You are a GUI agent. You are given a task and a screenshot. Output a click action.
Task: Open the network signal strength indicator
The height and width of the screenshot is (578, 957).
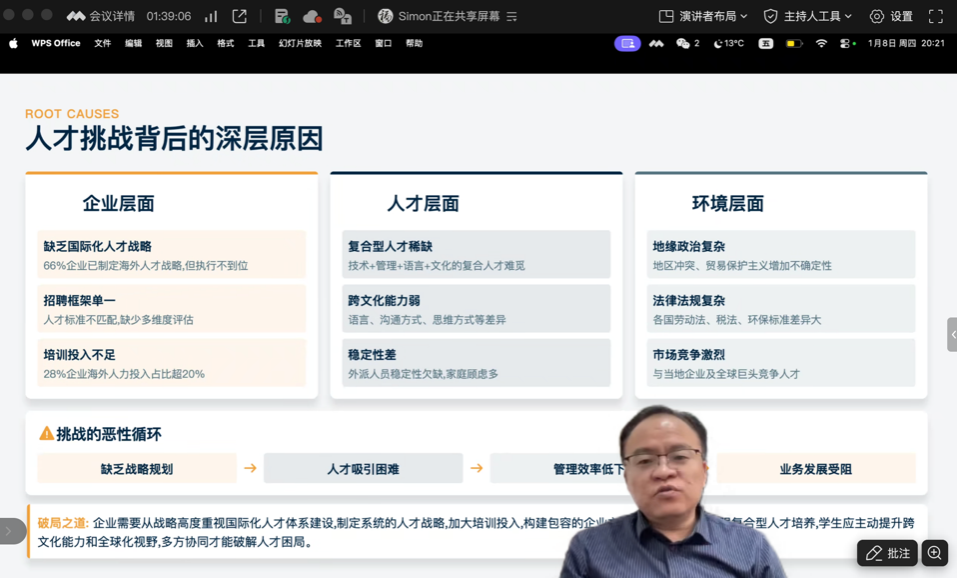(x=211, y=16)
